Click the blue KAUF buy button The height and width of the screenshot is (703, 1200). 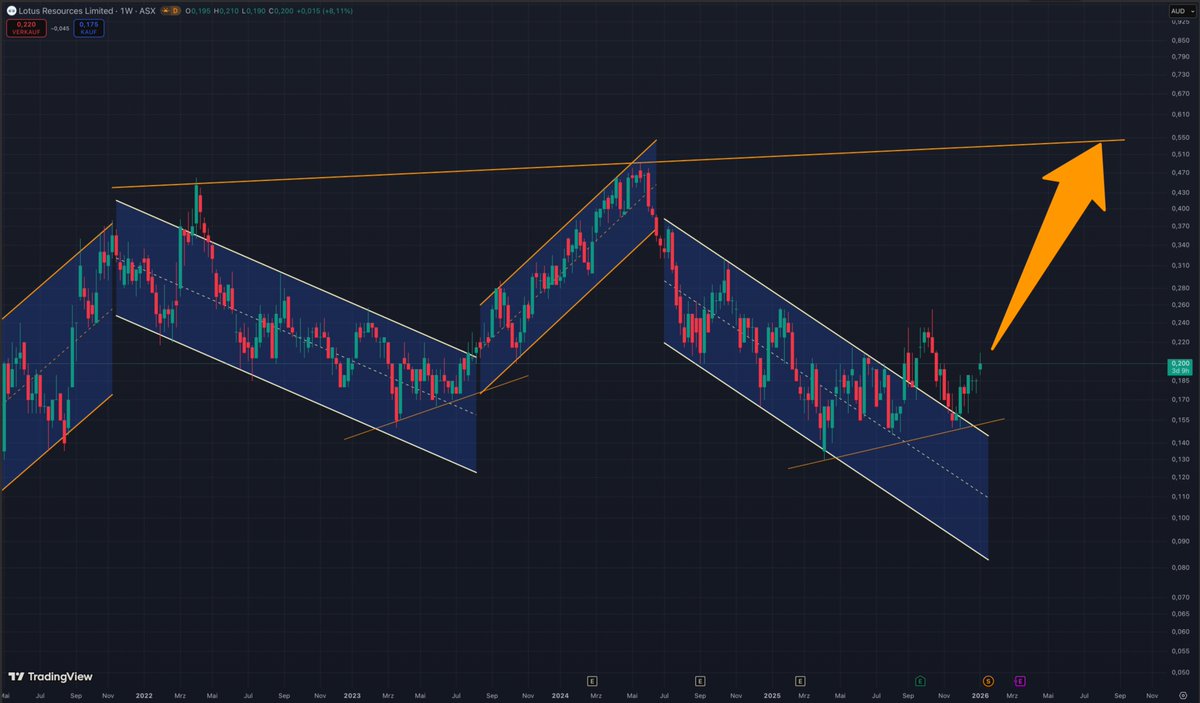coord(89,28)
